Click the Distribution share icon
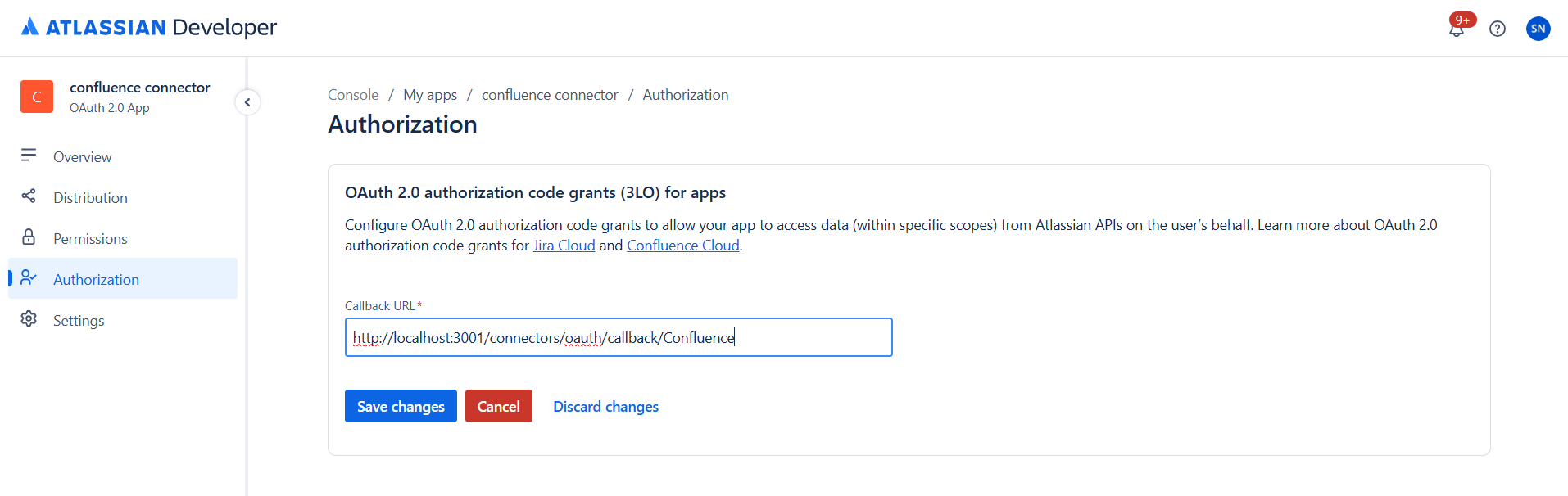1568x496 pixels. pos(29,196)
